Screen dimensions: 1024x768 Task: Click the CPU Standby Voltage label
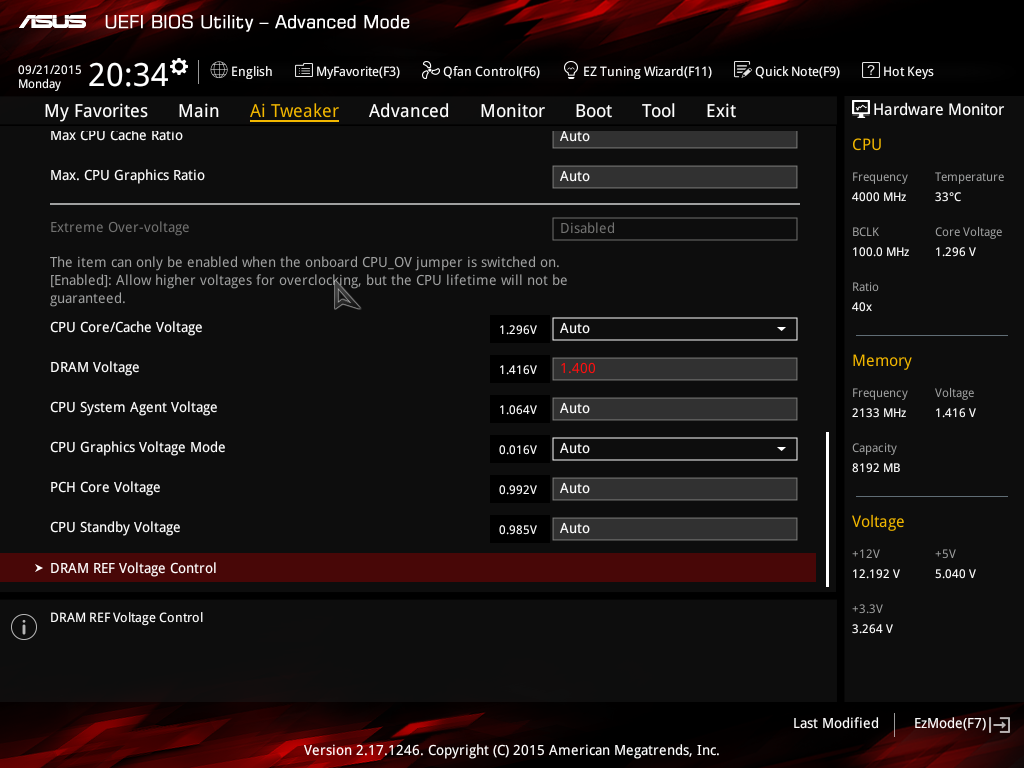[x=115, y=528]
